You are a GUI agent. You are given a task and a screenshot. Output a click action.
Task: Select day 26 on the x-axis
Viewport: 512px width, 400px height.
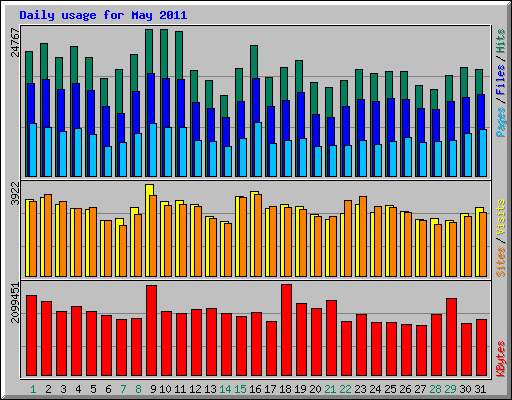point(405,389)
